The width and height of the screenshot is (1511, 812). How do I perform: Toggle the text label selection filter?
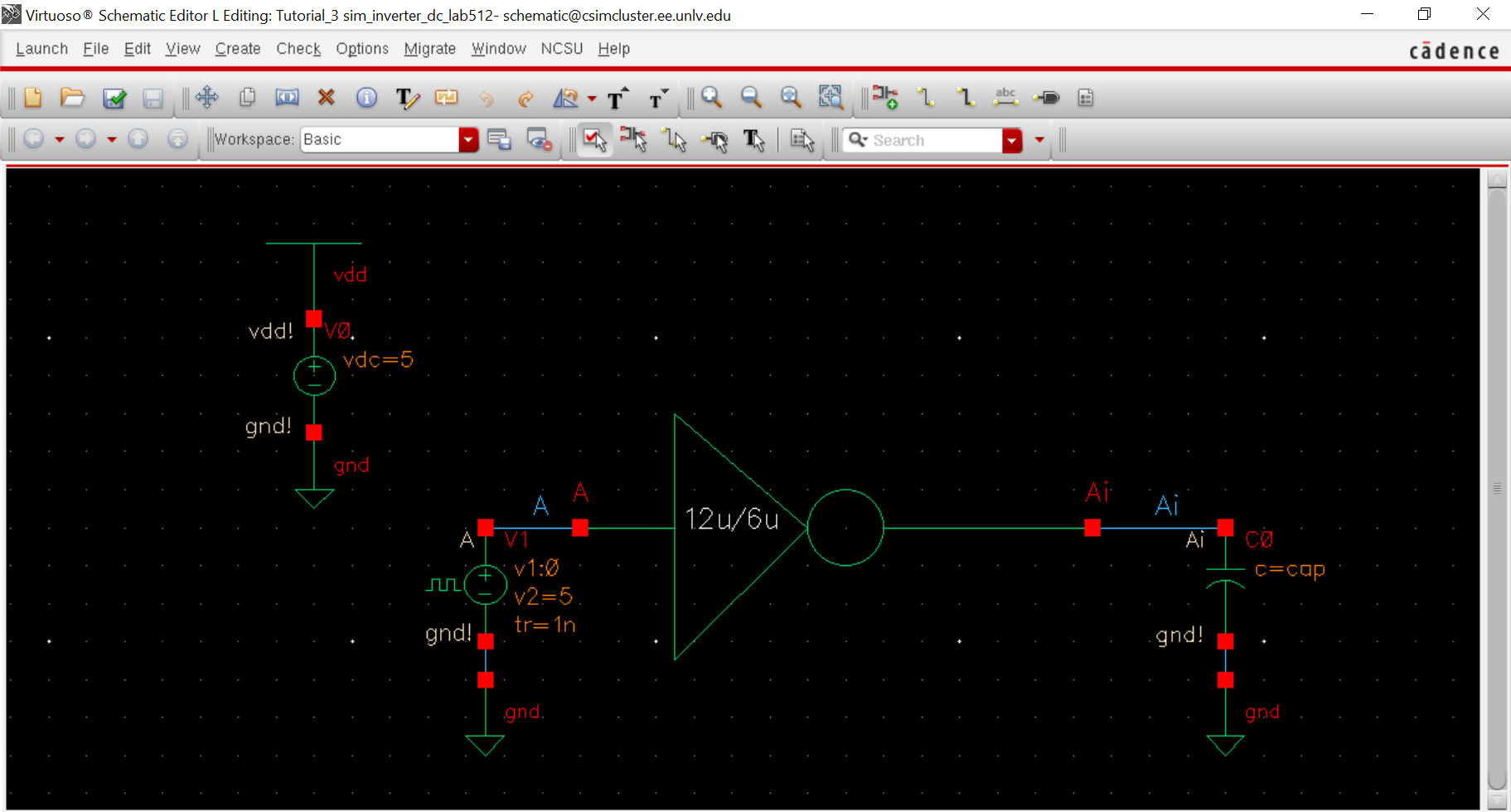(x=753, y=140)
